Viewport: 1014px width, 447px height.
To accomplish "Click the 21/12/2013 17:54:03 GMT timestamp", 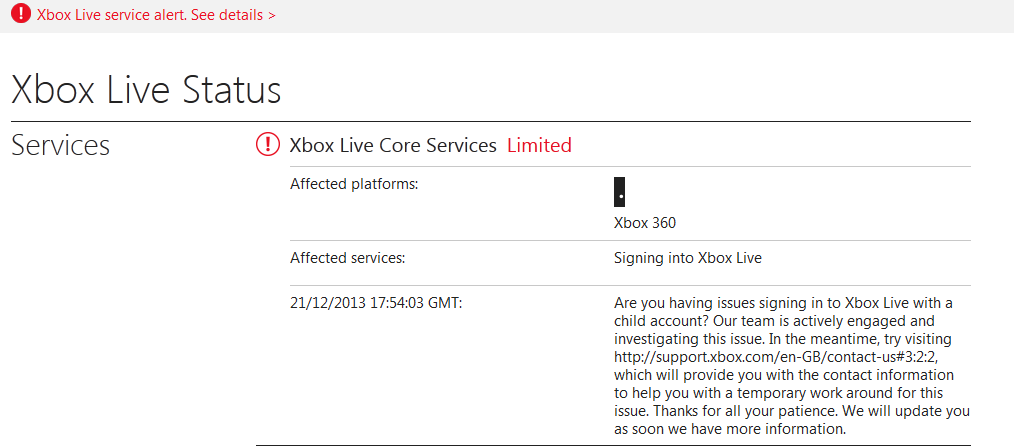I will [x=375, y=303].
